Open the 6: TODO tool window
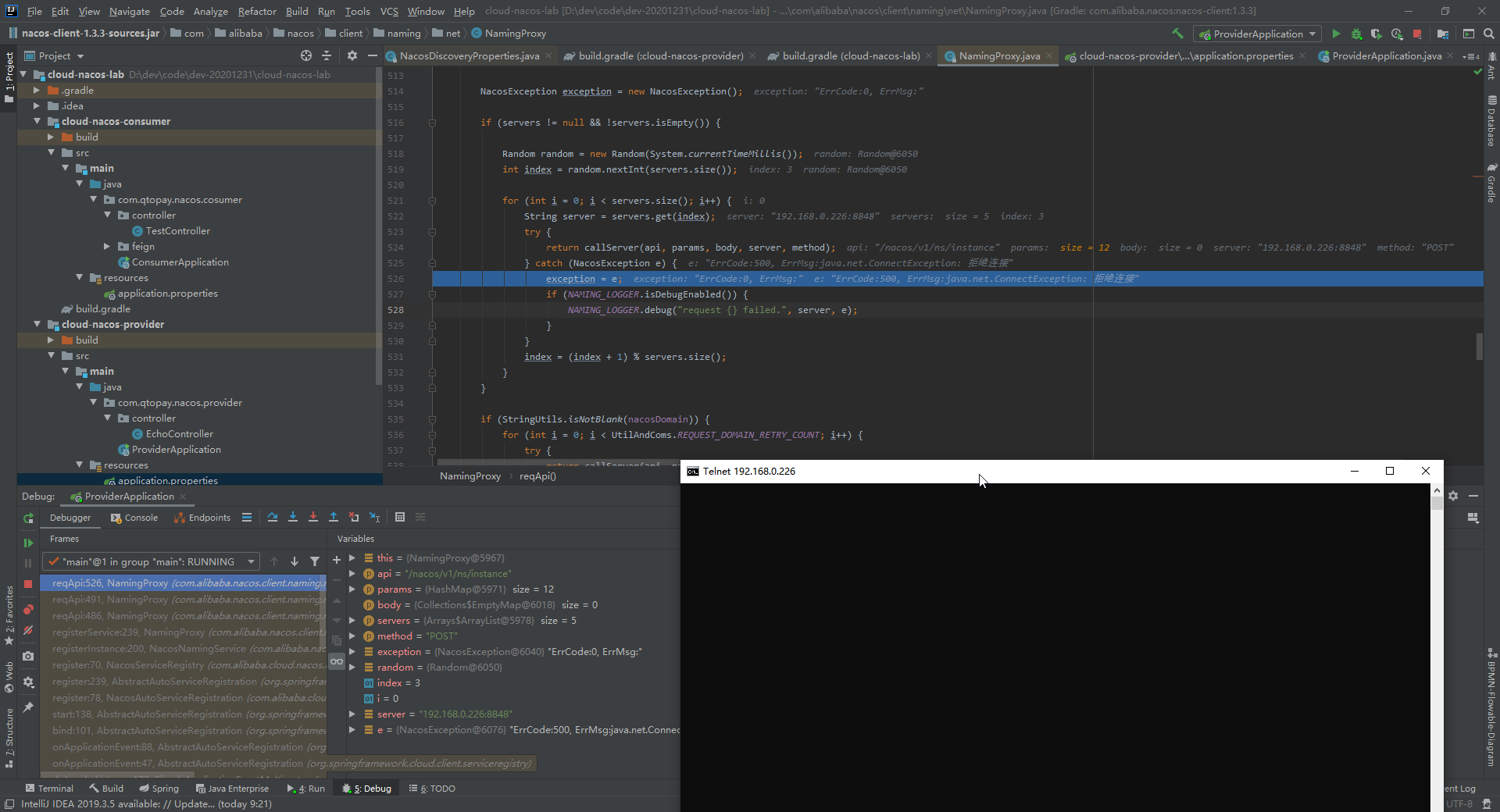The width and height of the screenshot is (1500, 812). (432, 789)
